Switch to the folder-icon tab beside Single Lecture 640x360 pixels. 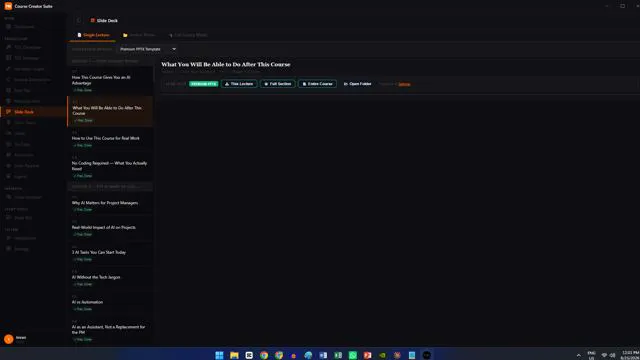coord(139,35)
